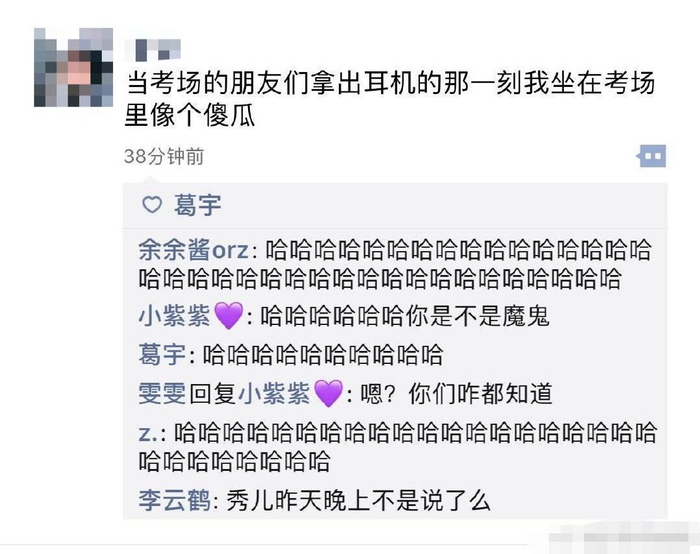Screen dimensions: 700x554
Task: Reply to z.'s long 哈哈 comment
Action: click(x=397, y=446)
